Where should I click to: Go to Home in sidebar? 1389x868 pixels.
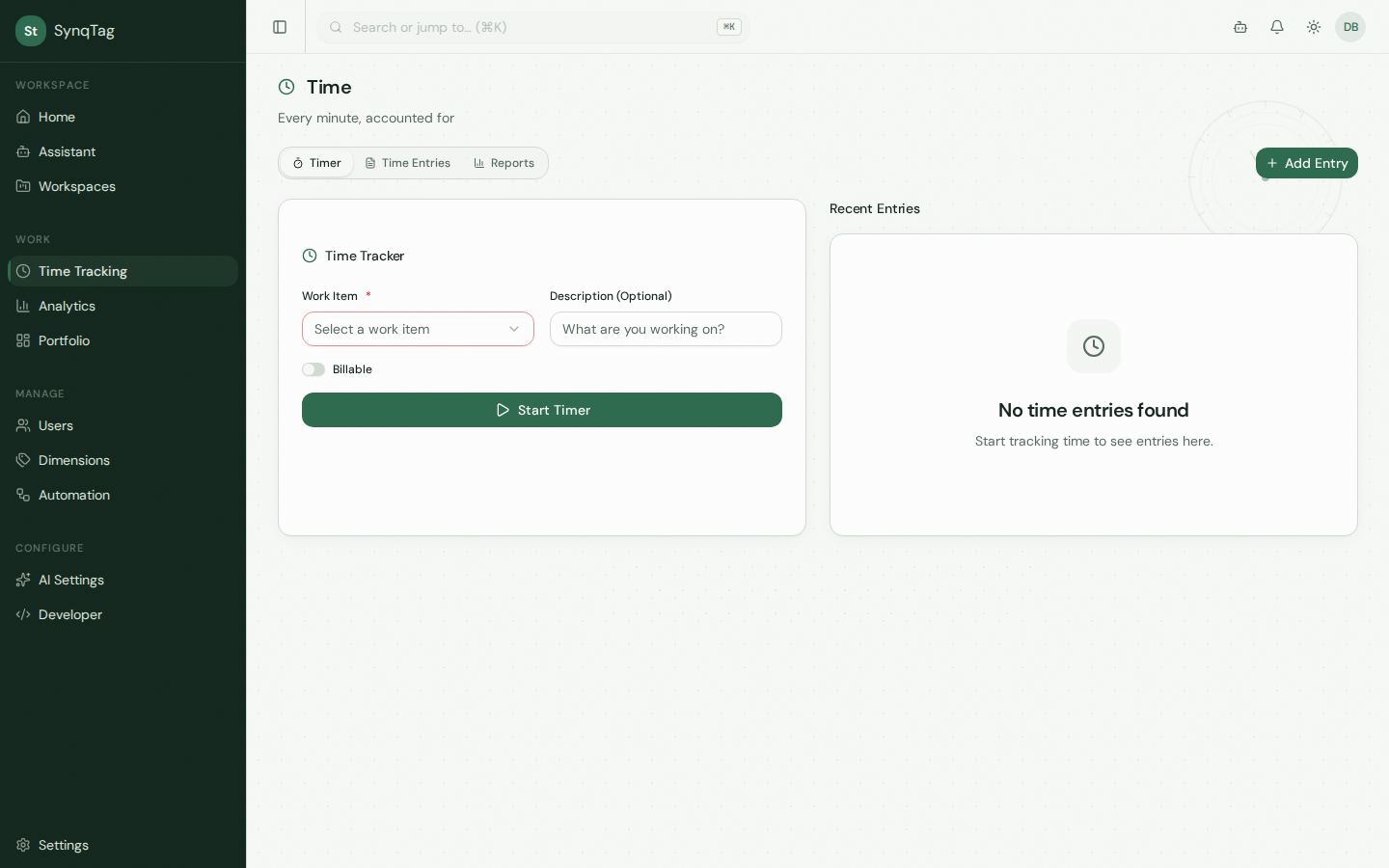(123, 117)
